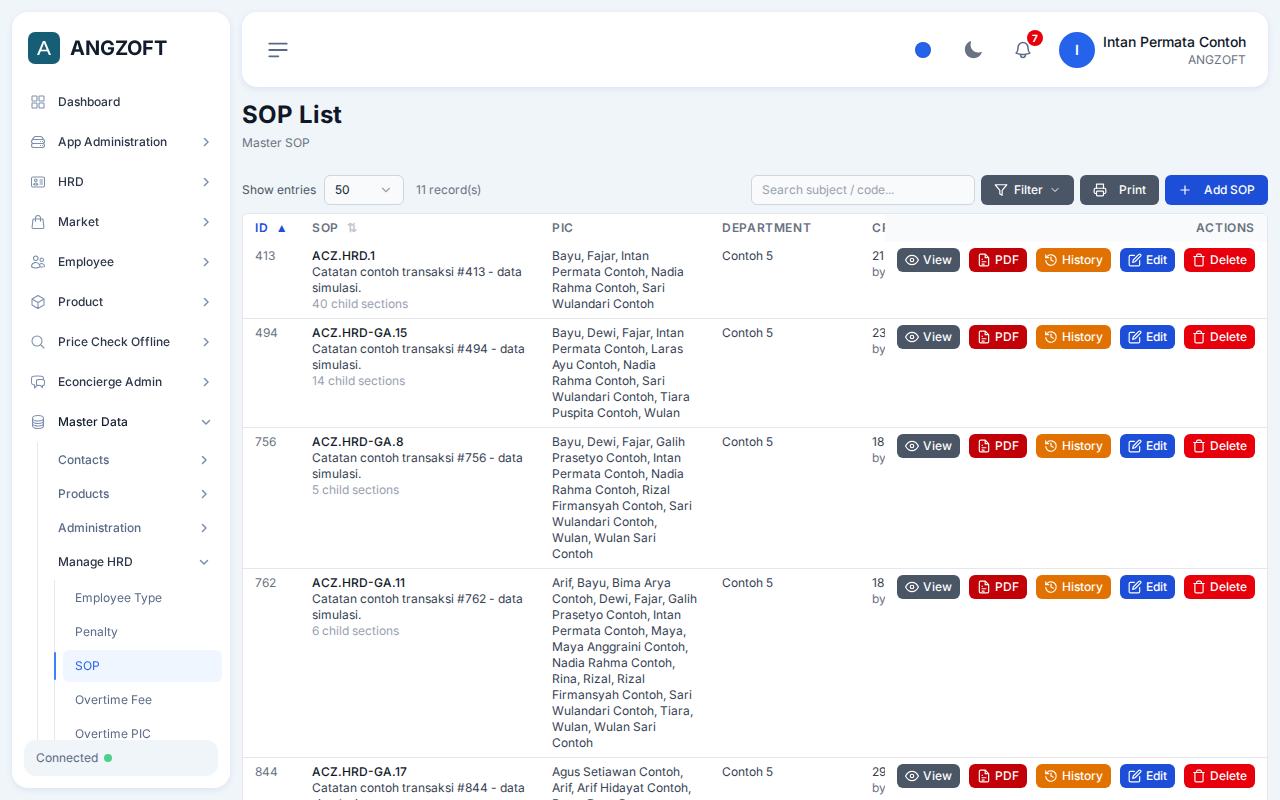The height and width of the screenshot is (800, 1280).
Task: Expand Products submenu
Action: 134,494
